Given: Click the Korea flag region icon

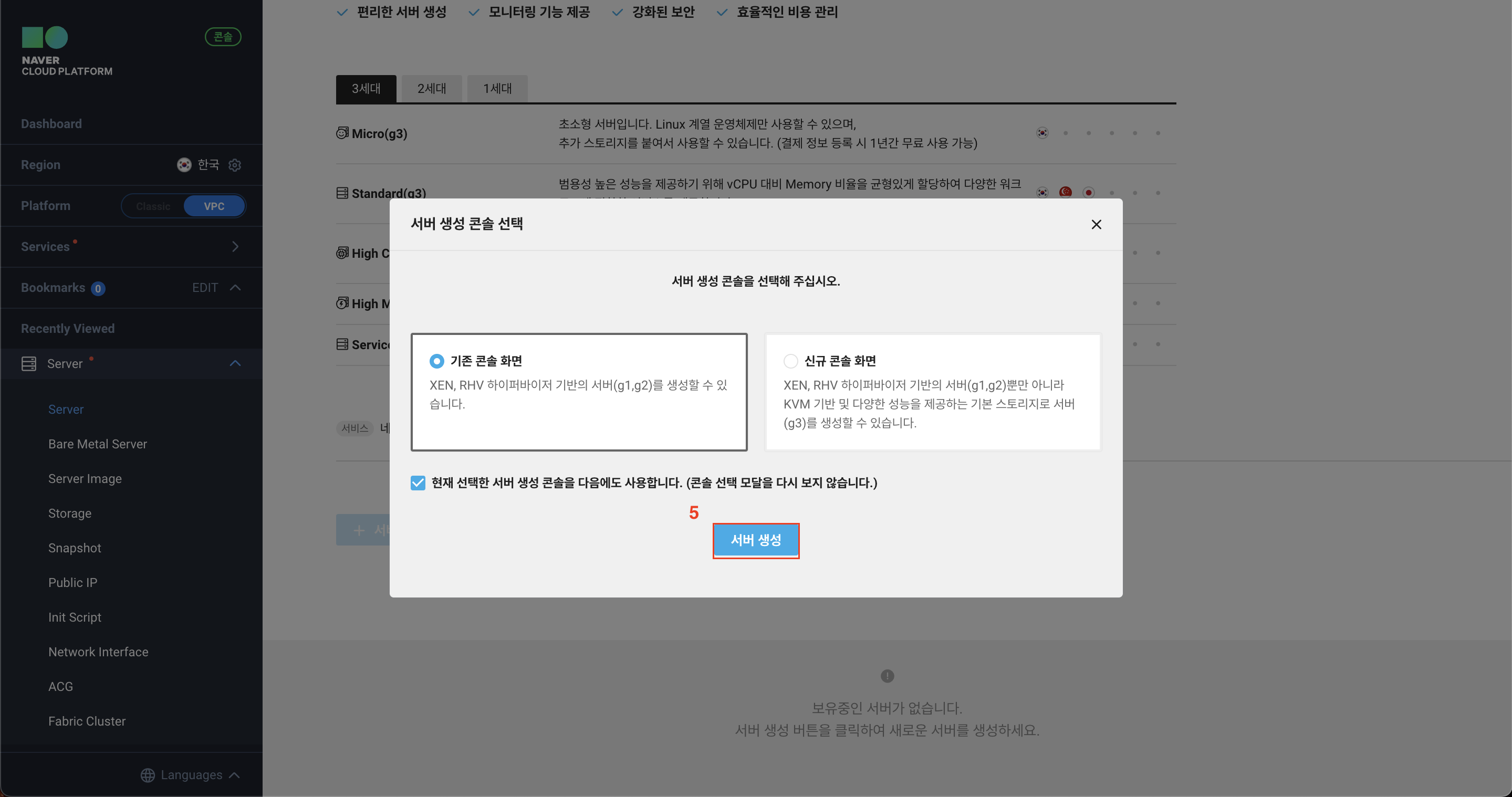Looking at the screenshot, I should click(x=184, y=165).
